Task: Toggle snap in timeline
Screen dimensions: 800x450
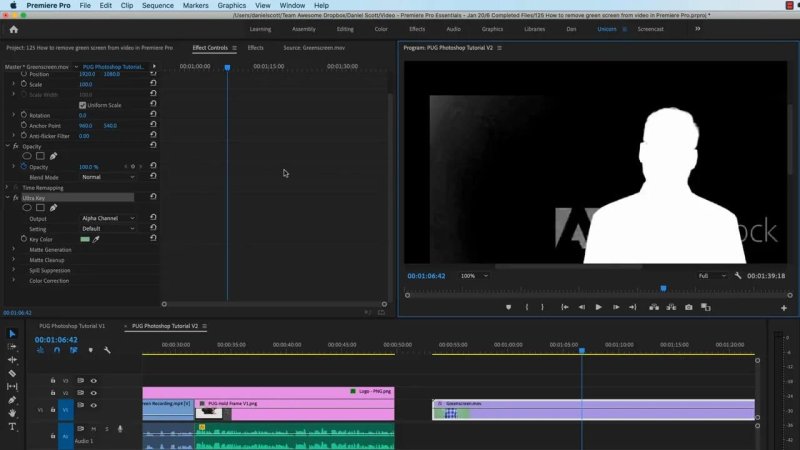Action: 57,350
